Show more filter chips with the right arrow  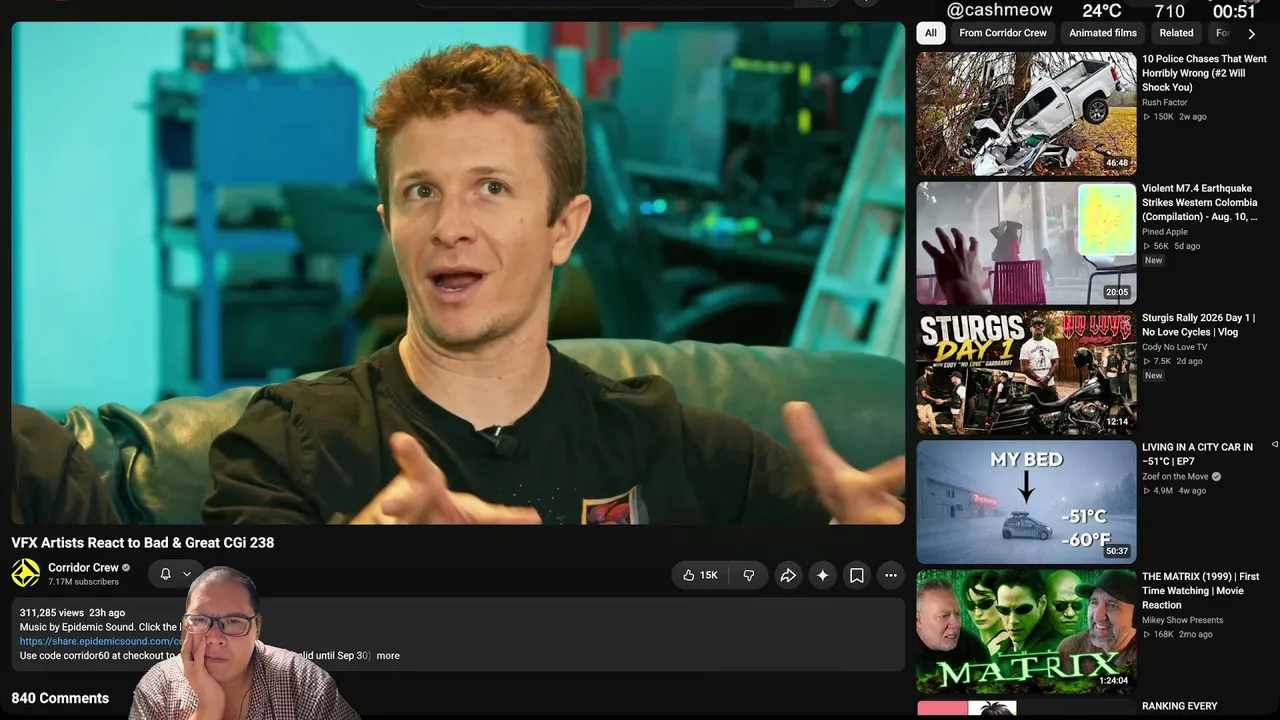(1251, 33)
